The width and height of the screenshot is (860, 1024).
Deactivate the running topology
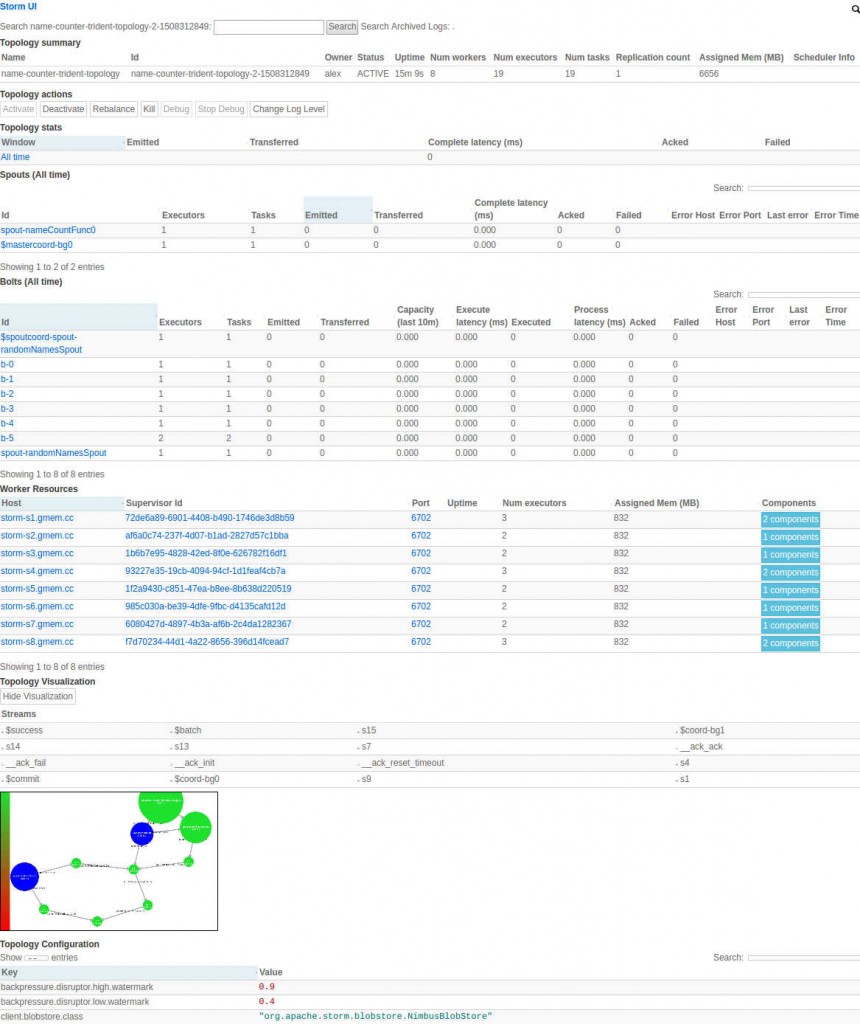coord(63,109)
